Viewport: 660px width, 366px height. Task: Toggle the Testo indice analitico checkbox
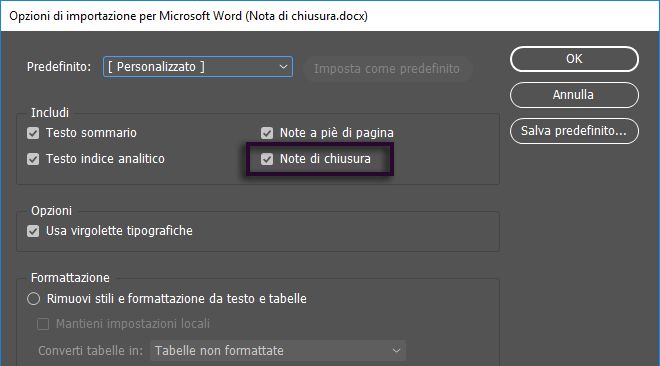tap(33, 159)
